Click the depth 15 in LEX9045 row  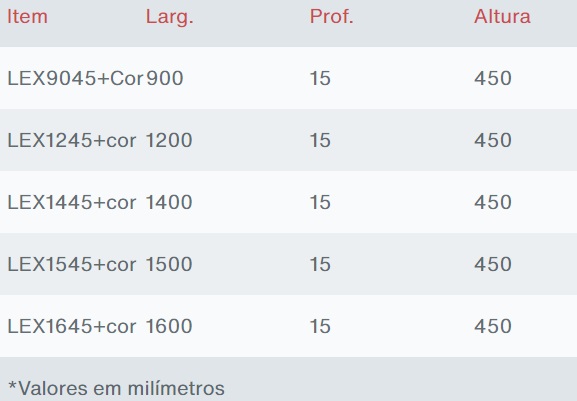tap(320, 78)
